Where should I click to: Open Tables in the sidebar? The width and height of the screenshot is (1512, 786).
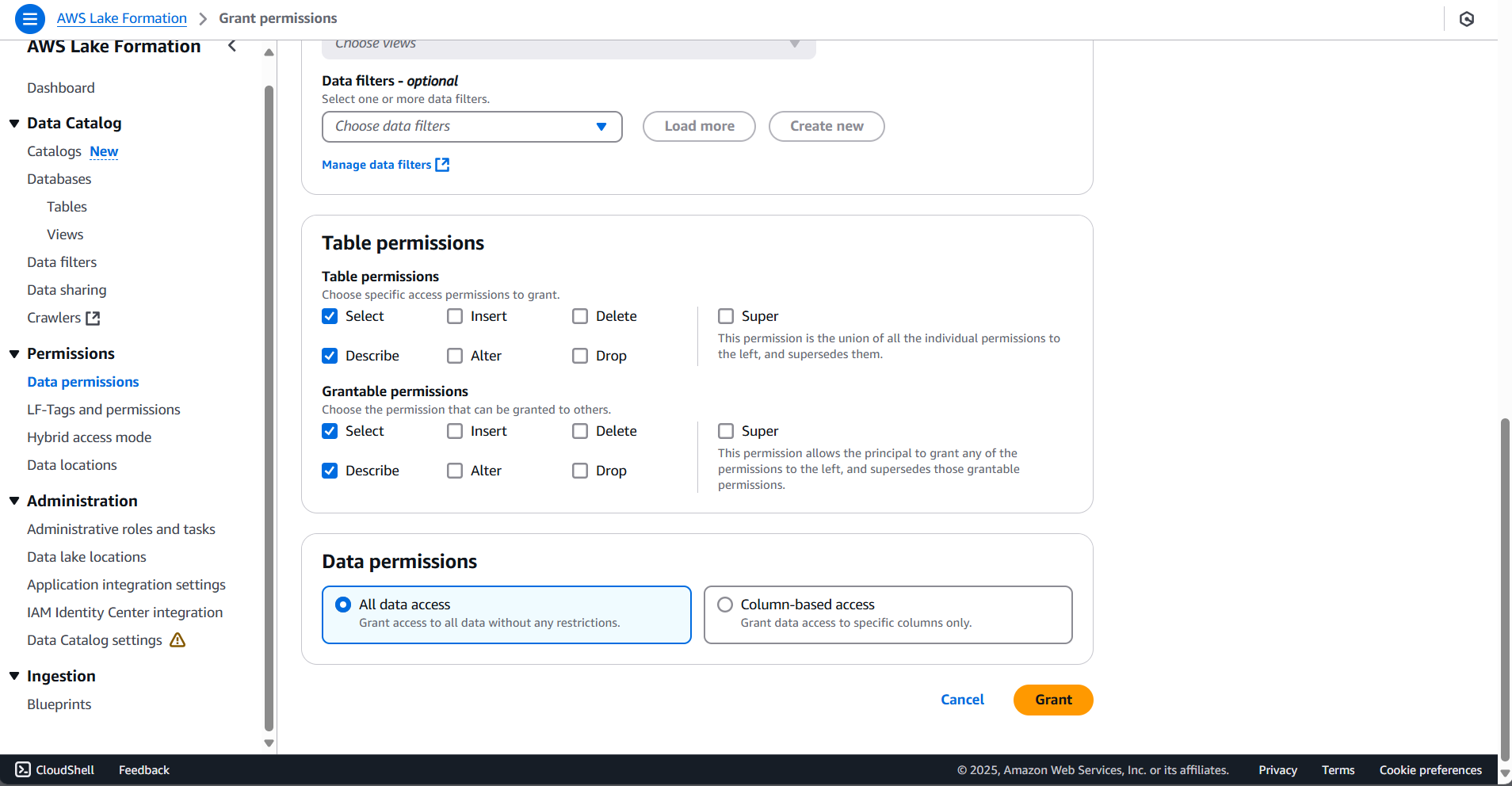point(67,207)
